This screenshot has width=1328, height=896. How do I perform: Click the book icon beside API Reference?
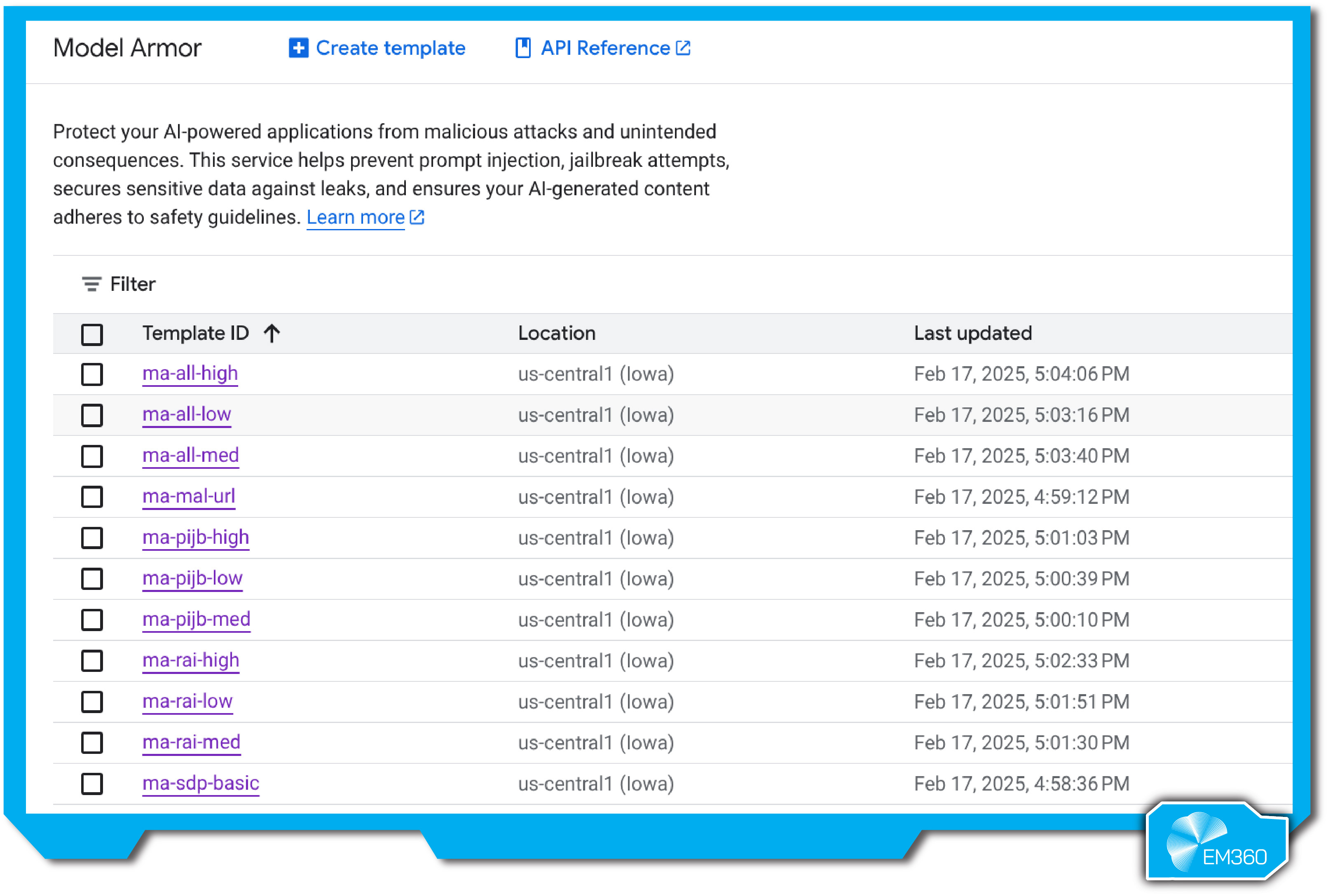pyautogui.click(x=523, y=49)
